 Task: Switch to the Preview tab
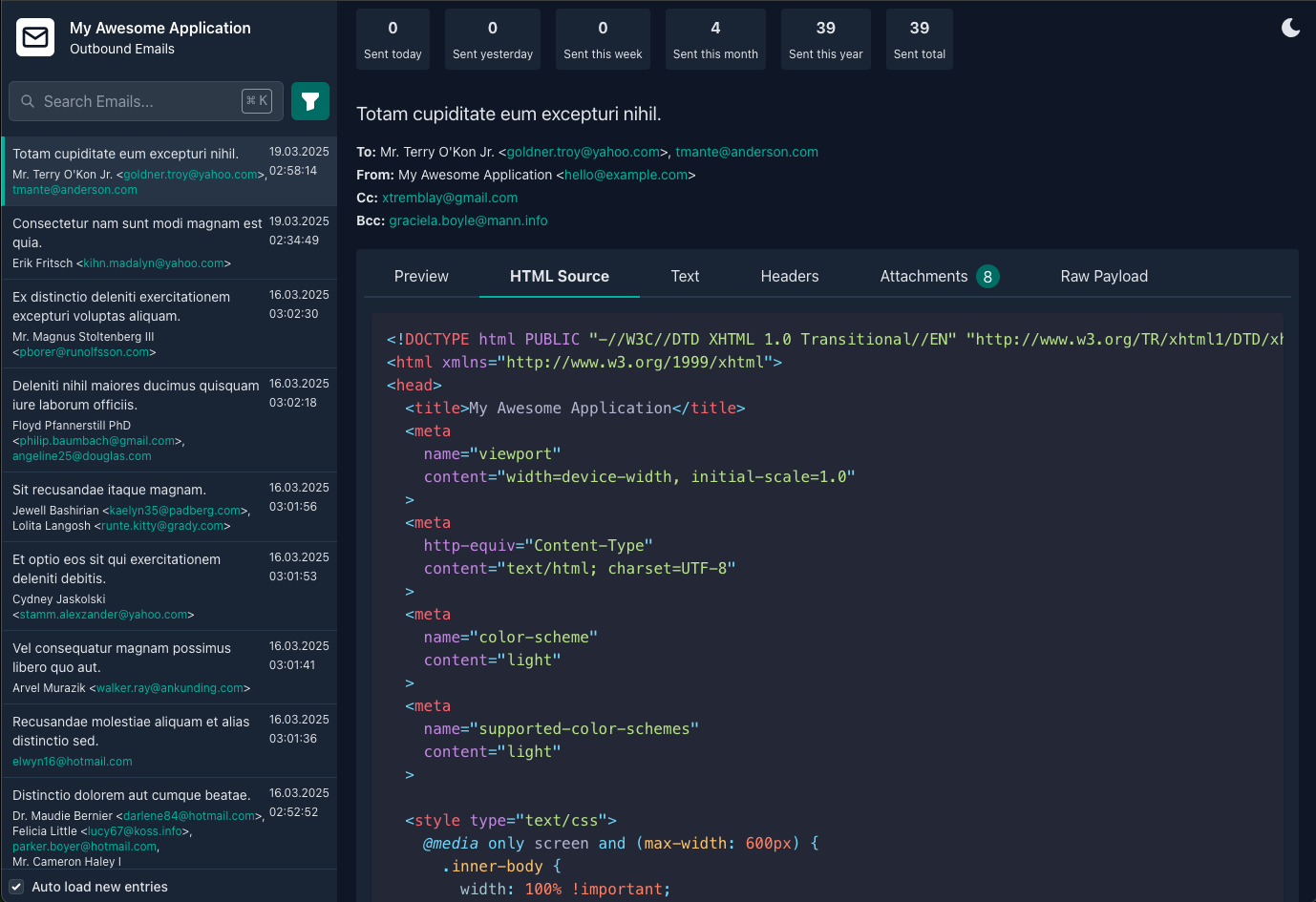pyautogui.click(x=421, y=276)
